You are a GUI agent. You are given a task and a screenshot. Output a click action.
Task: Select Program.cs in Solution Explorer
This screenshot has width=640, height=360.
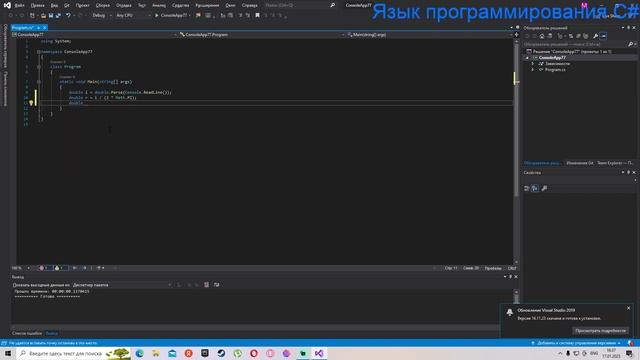[x=555, y=70]
